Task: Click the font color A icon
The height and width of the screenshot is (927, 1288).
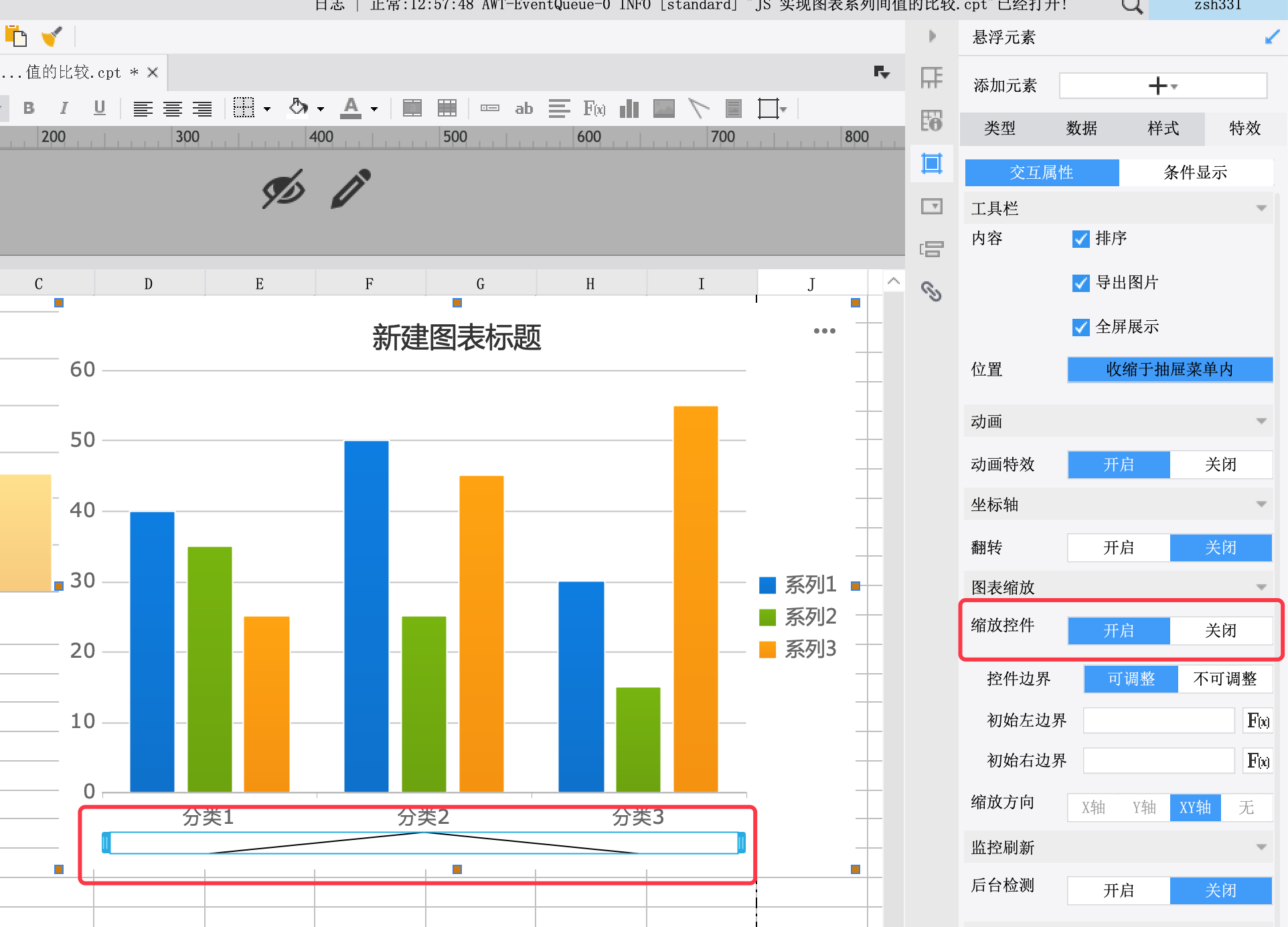Action: (351, 108)
